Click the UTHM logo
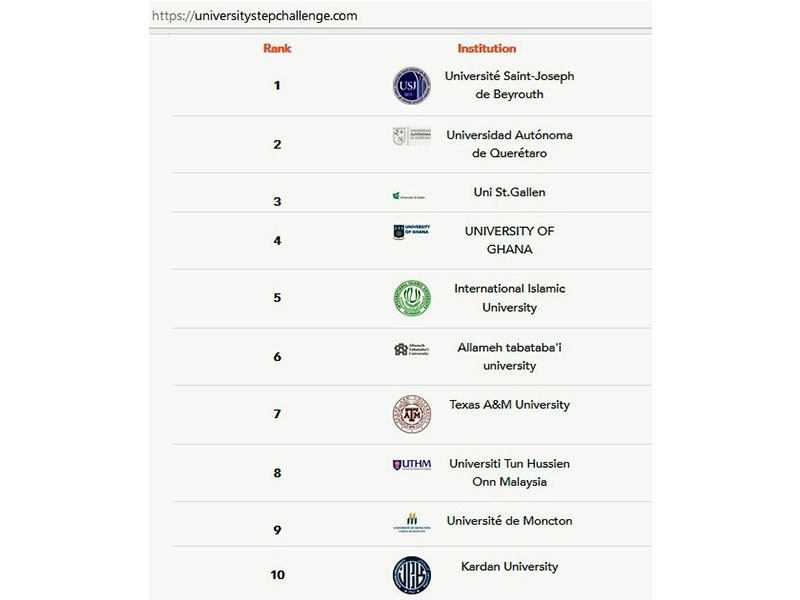Image resolution: width=800 pixels, height=600 pixels. click(412, 464)
